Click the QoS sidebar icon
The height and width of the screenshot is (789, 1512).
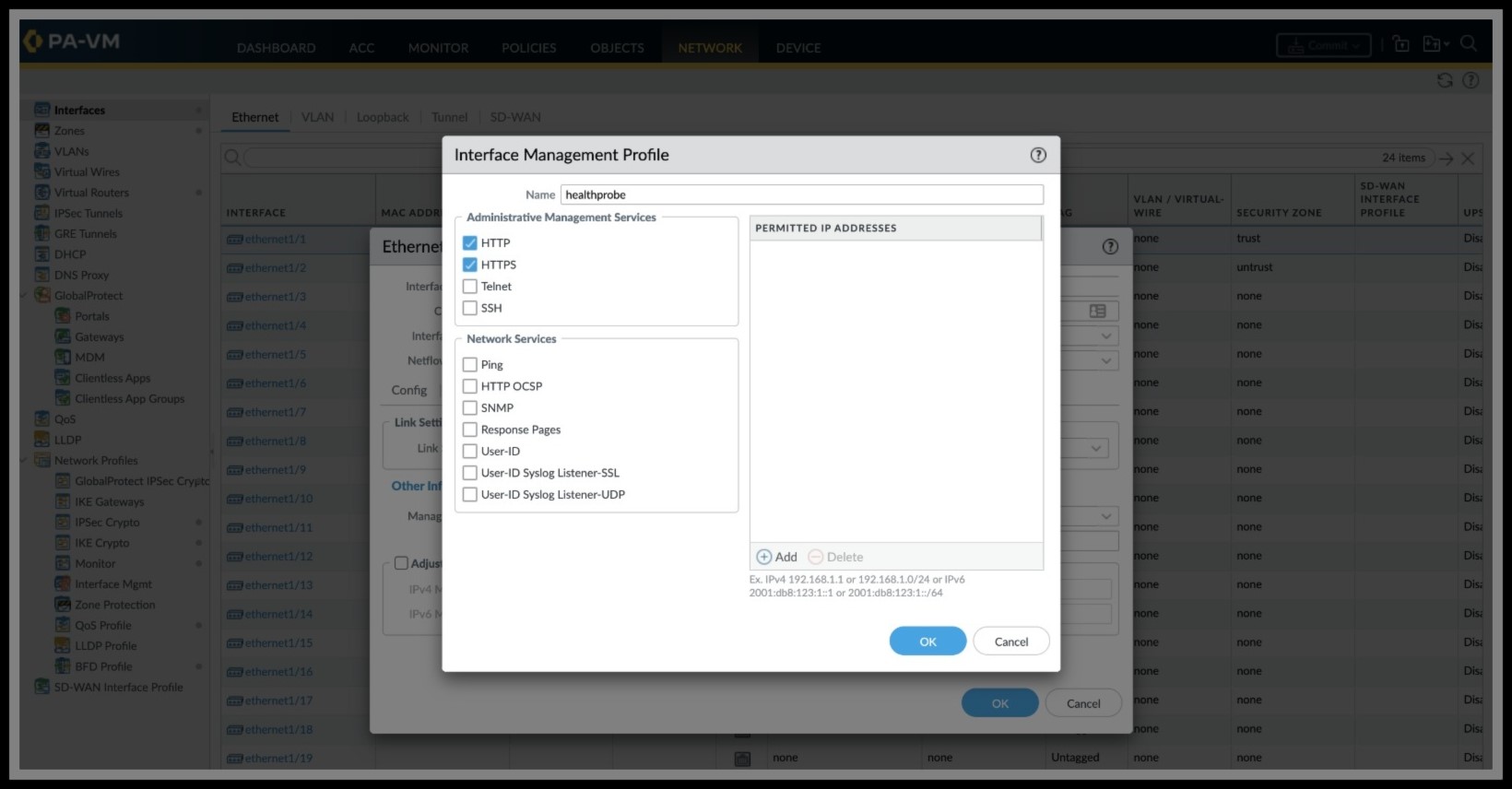[42, 418]
